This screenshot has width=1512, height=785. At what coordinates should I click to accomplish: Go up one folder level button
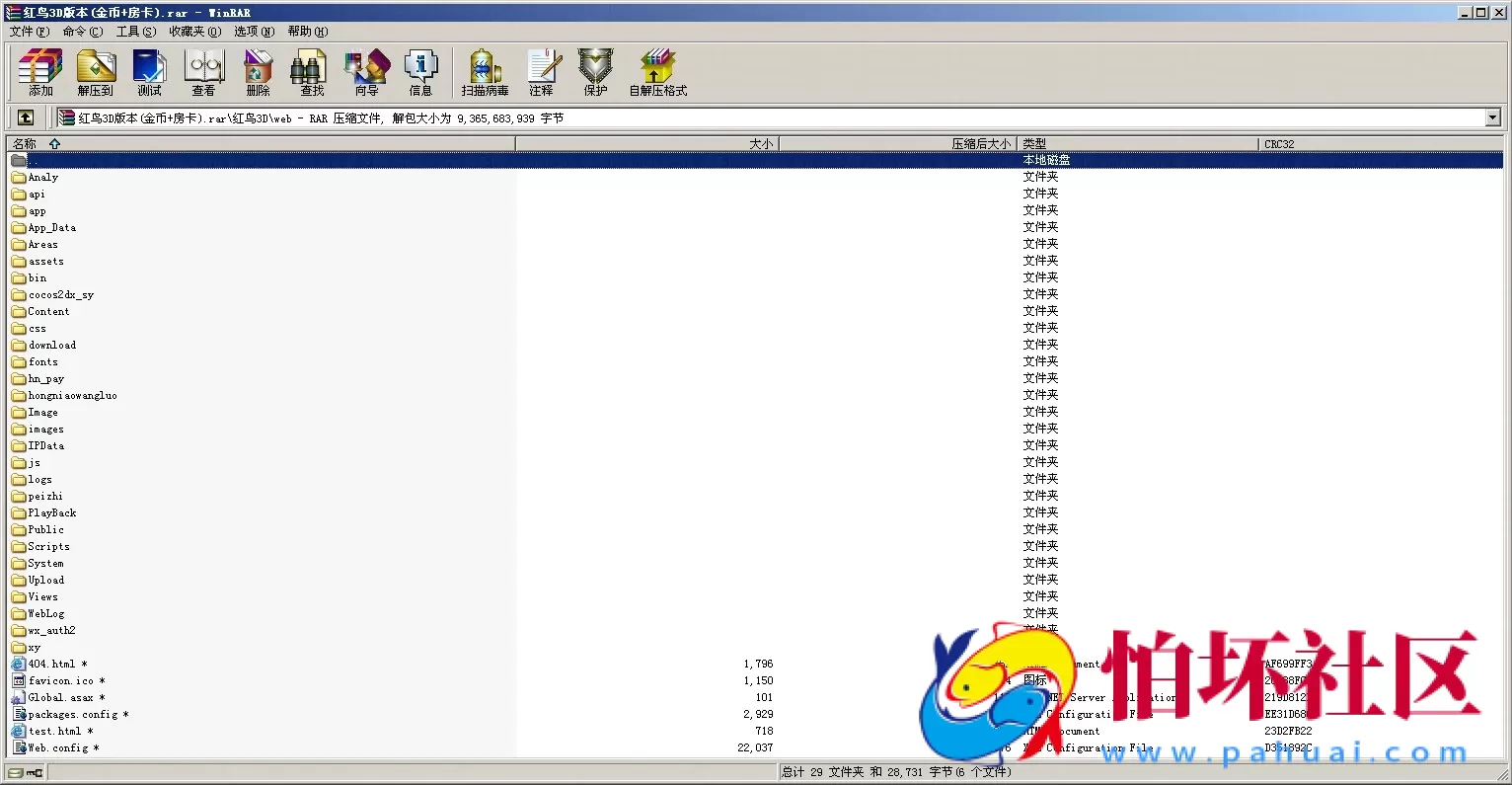(x=26, y=118)
